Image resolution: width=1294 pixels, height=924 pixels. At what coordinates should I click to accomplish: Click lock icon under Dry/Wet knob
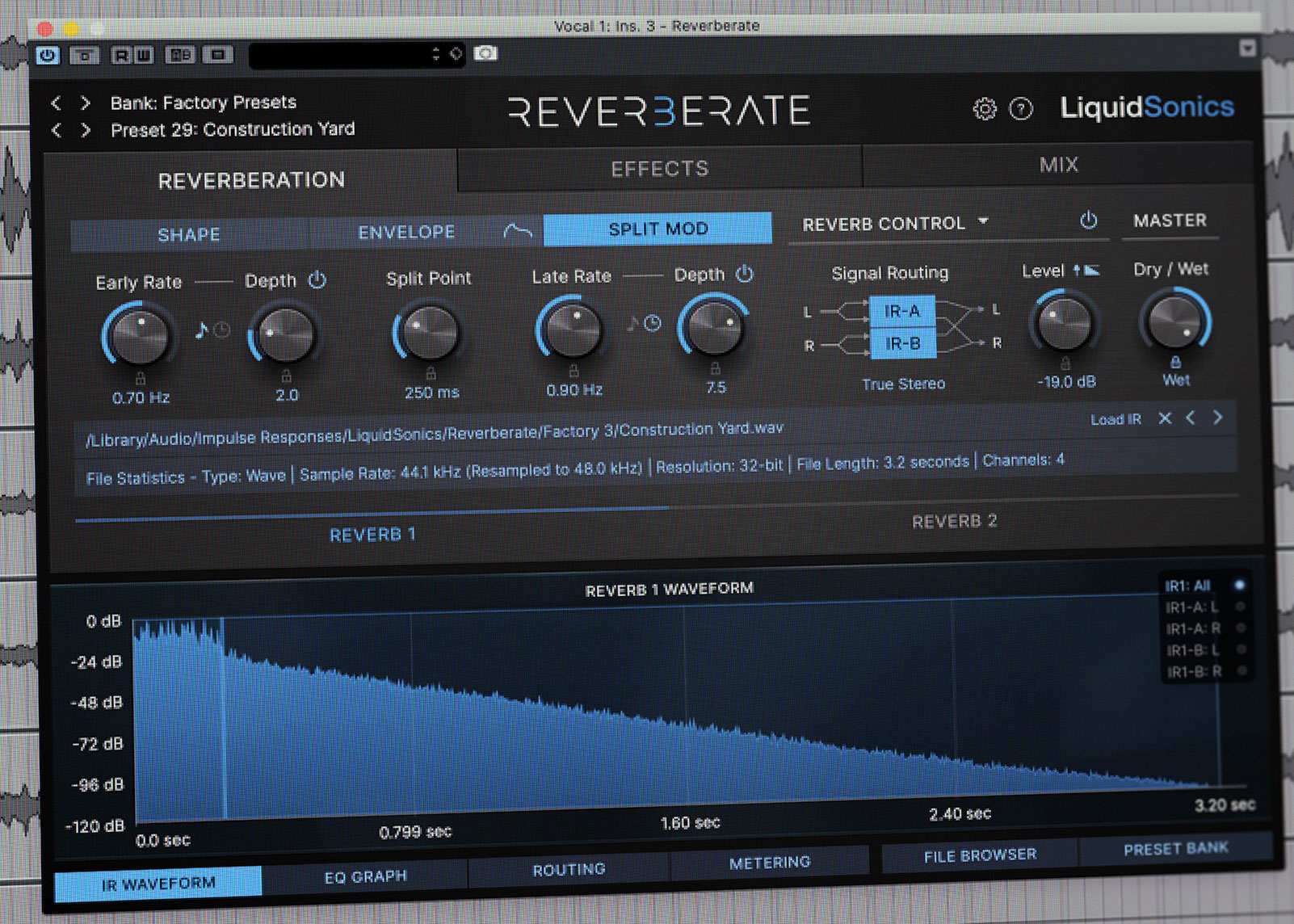[x=1175, y=361]
